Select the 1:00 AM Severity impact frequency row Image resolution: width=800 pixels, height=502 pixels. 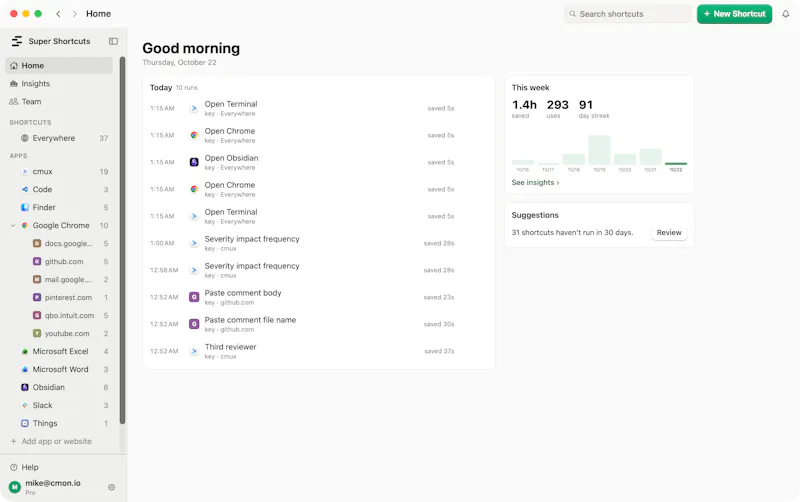319,243
